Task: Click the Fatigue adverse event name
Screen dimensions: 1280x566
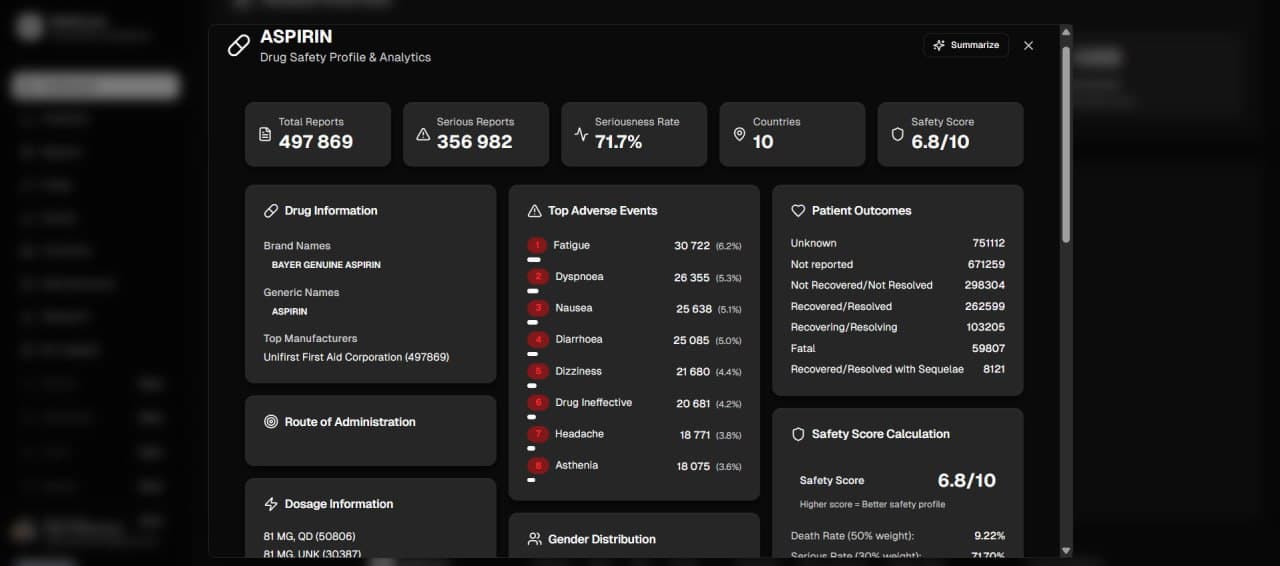Action: 572,245
